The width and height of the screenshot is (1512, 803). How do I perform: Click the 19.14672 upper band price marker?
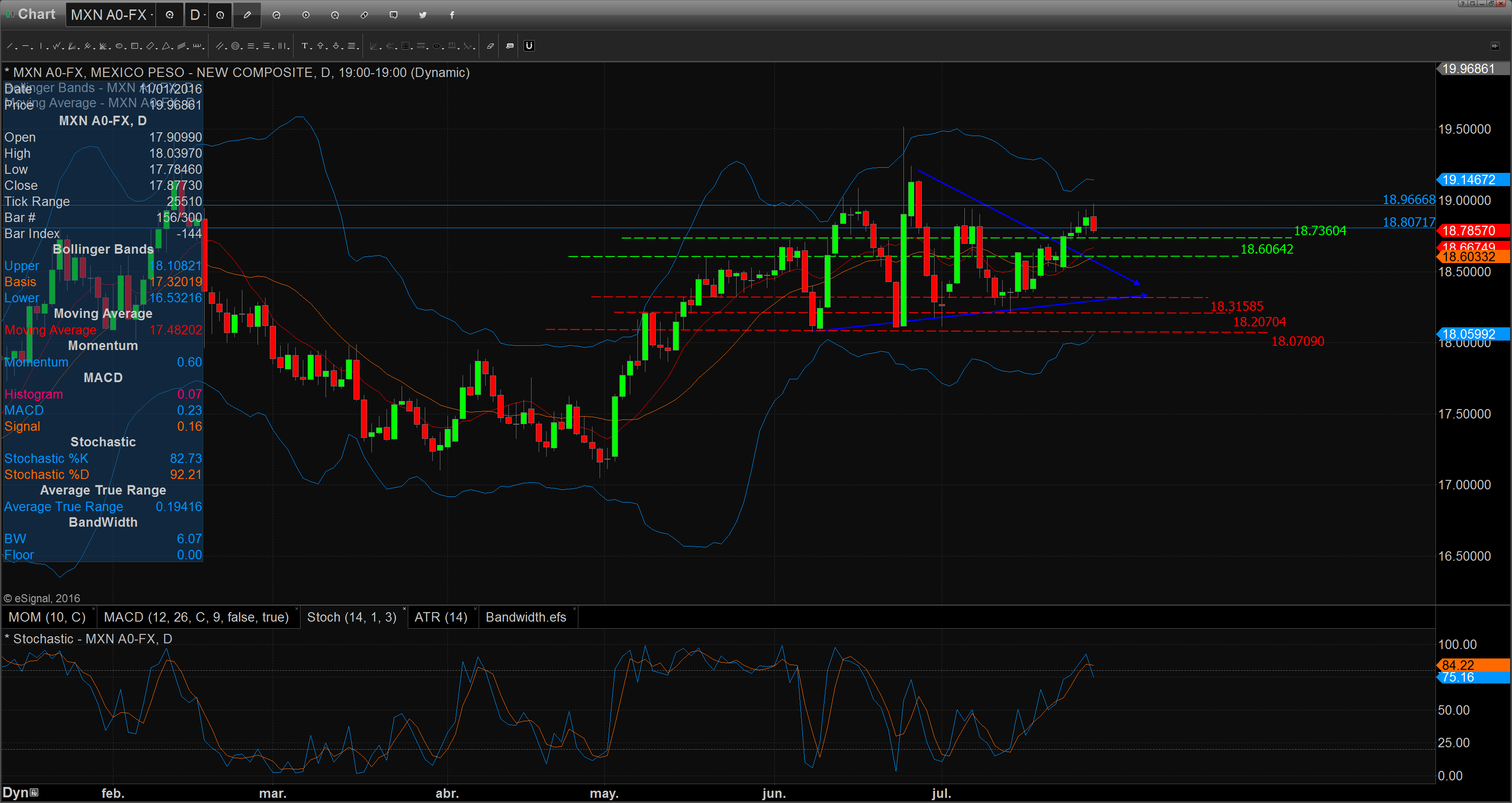[1473, 179]
